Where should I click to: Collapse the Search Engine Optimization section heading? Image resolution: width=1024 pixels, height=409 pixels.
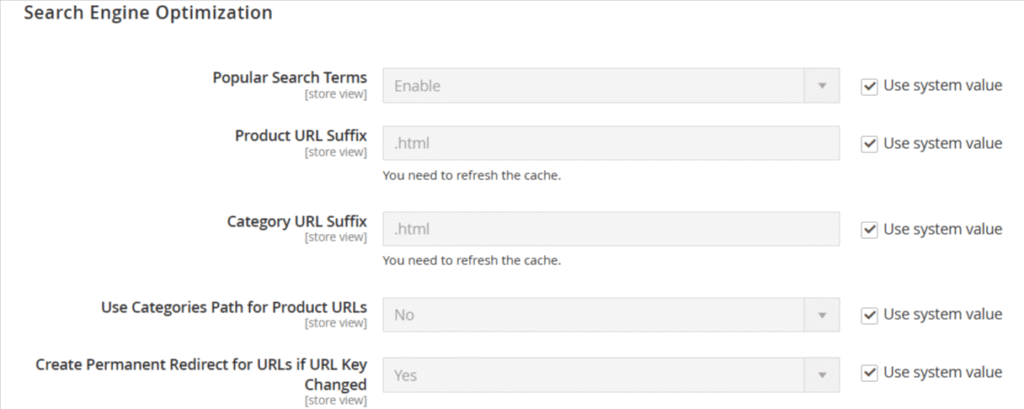[x=147, y=14]
